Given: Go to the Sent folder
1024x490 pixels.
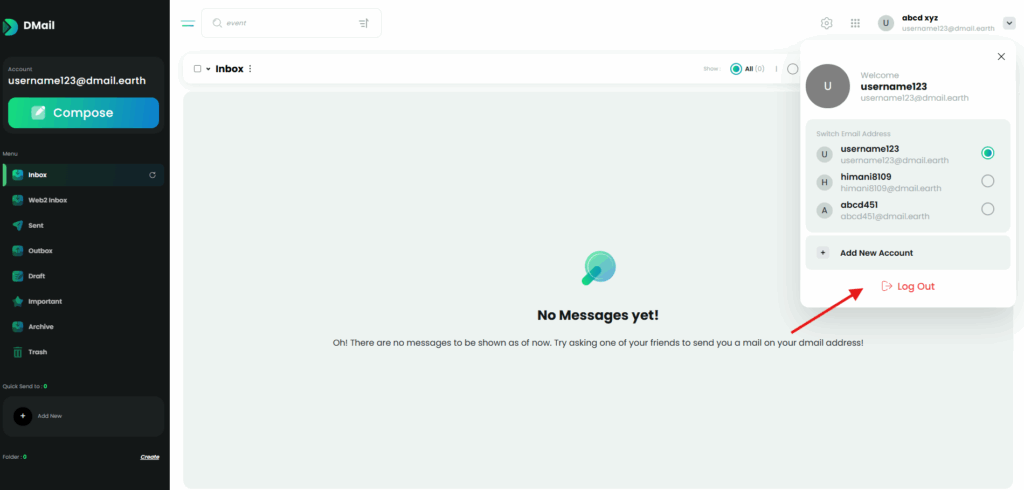Looking at the screenshot, I should click(x=35, y=226).
